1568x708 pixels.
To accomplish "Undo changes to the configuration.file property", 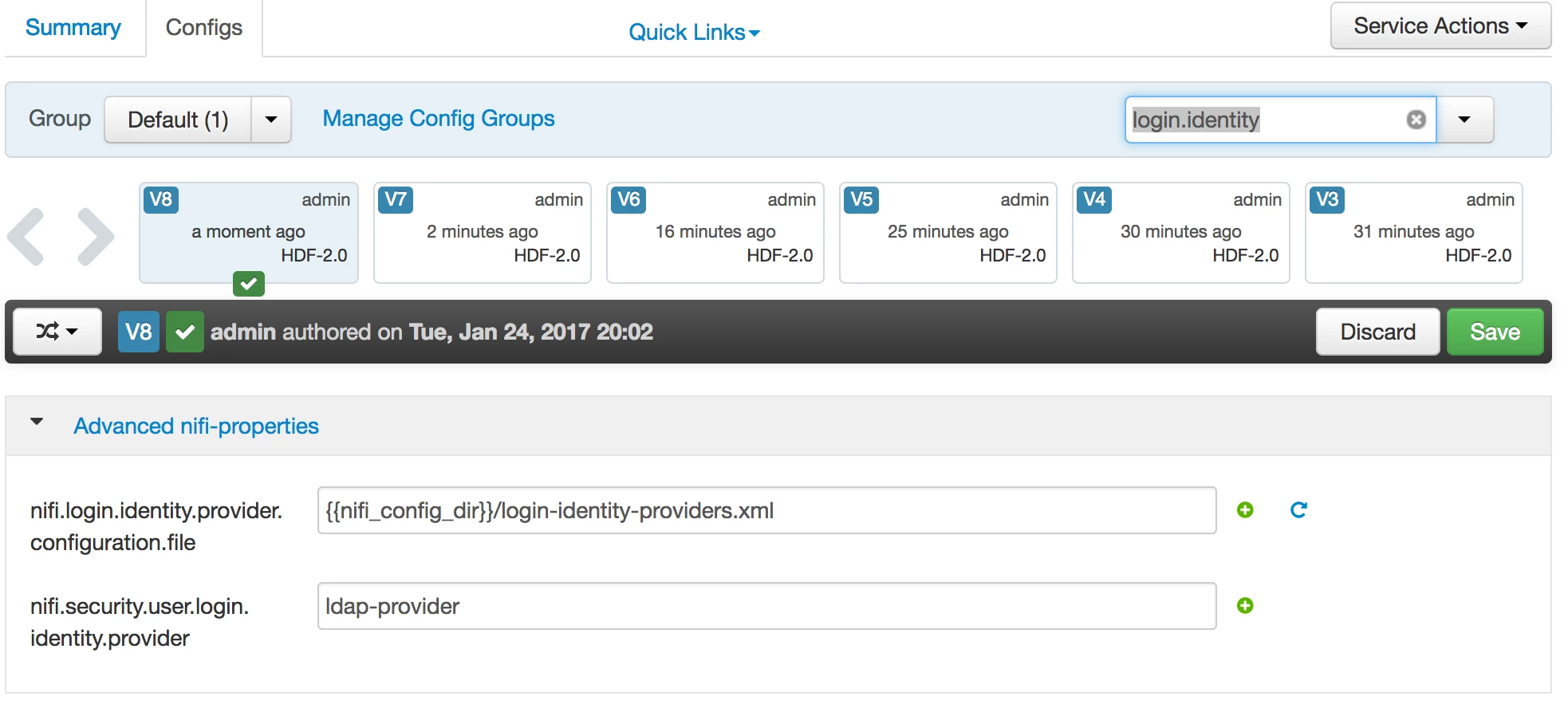I will click(1298, 510).
